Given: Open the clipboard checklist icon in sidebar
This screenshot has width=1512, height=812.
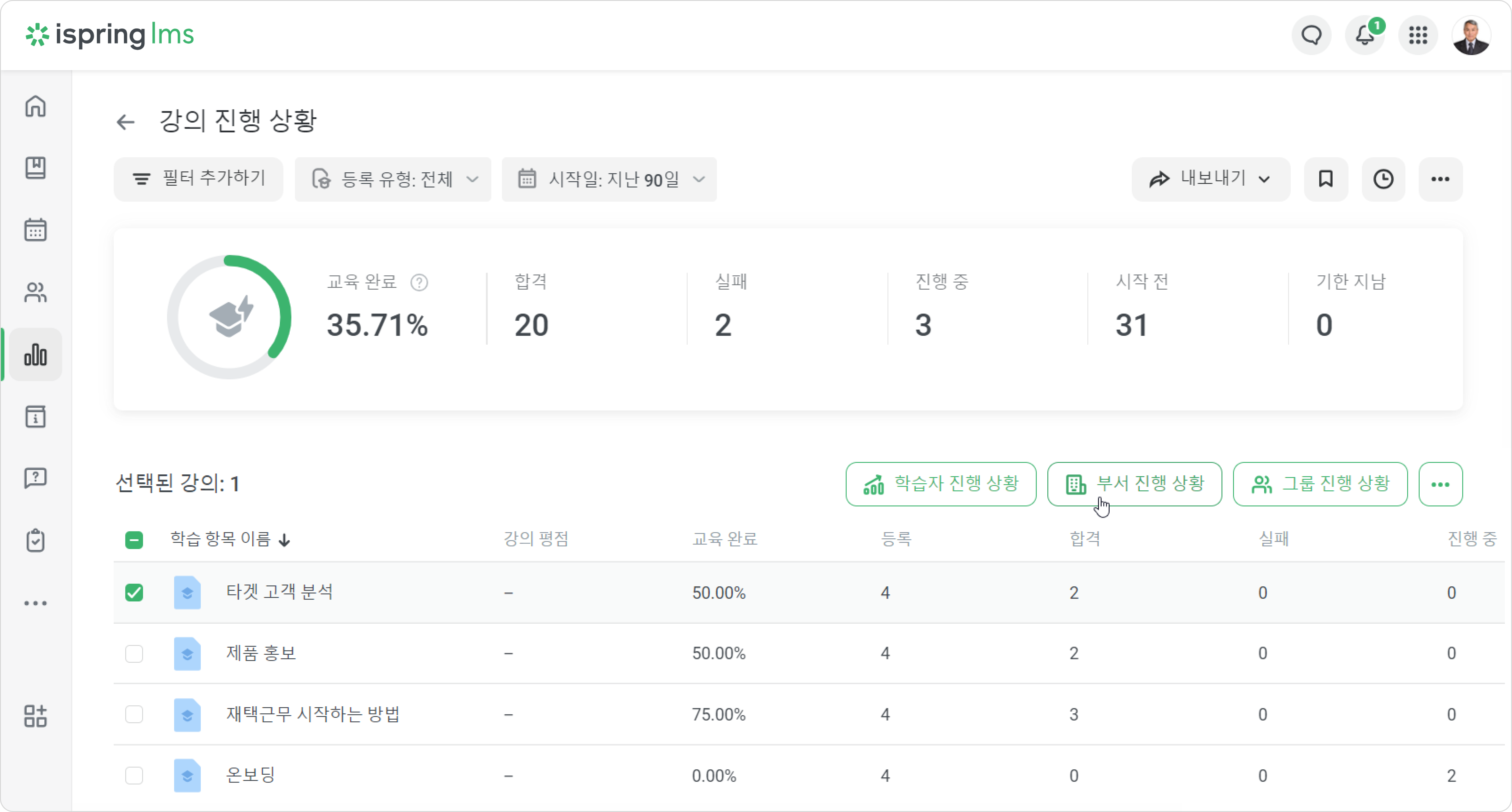Looking at the screenshot, I should click(x=35, y=540).
